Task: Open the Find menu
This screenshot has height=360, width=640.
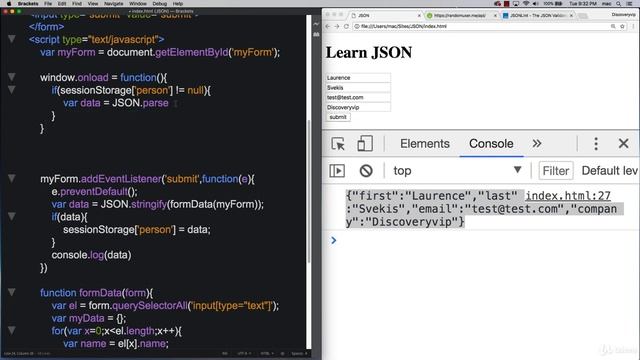Action: (77, 3)
